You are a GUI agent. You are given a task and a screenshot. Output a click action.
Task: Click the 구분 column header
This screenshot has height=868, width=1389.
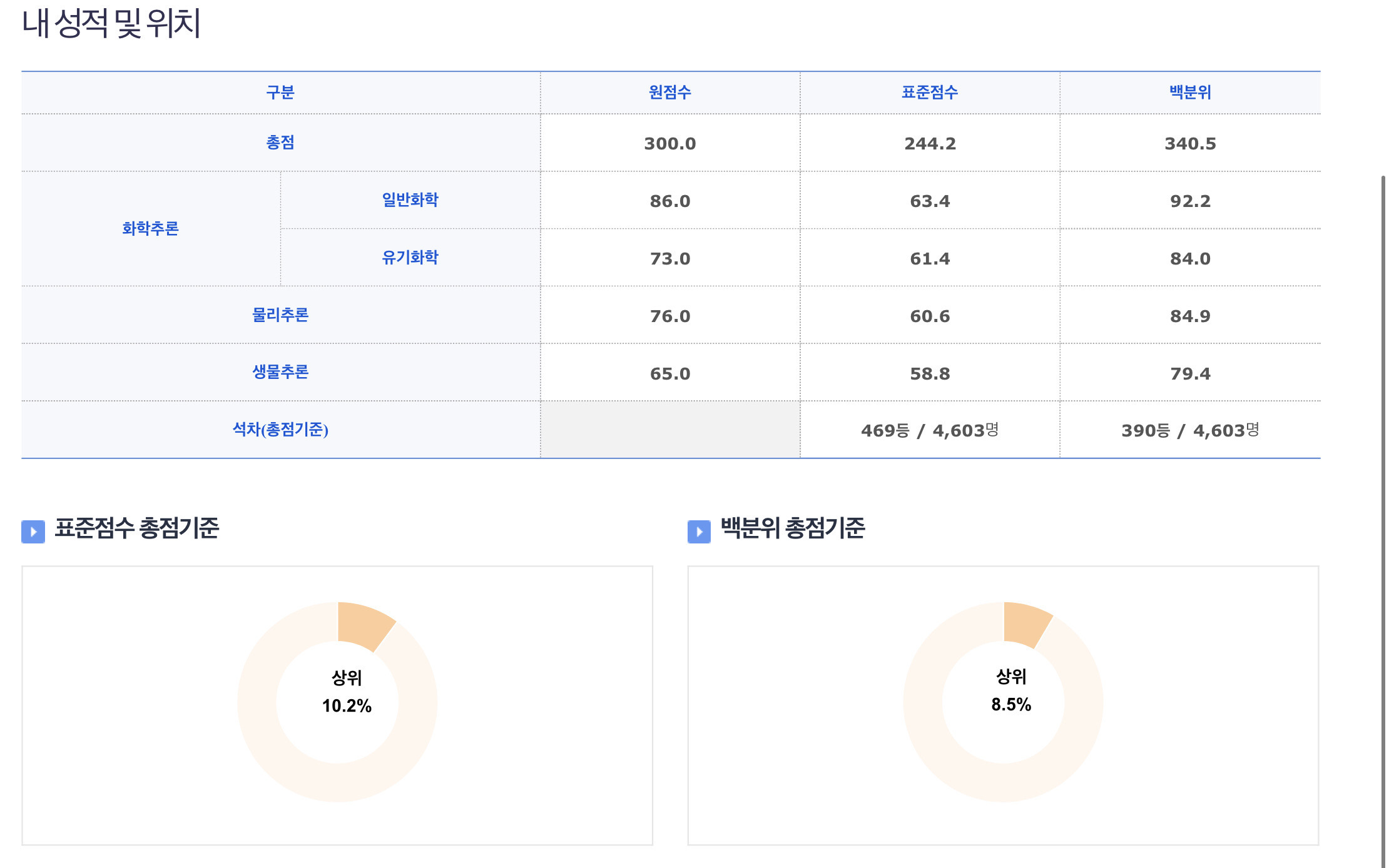click(280, 93)
